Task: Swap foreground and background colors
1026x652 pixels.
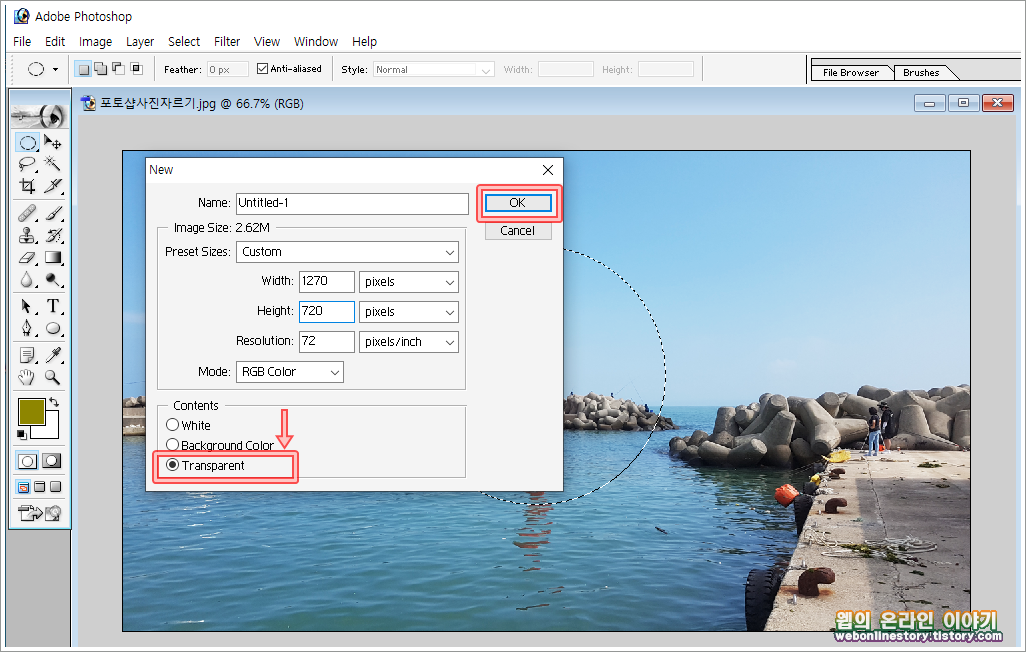Action: 54,402
